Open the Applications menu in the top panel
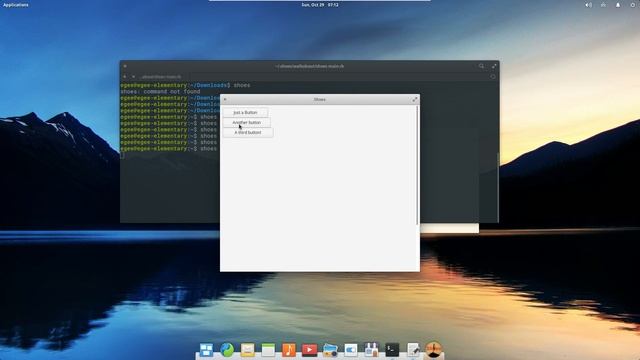This screenshot has height=360, width=640. tap(16, 5)
